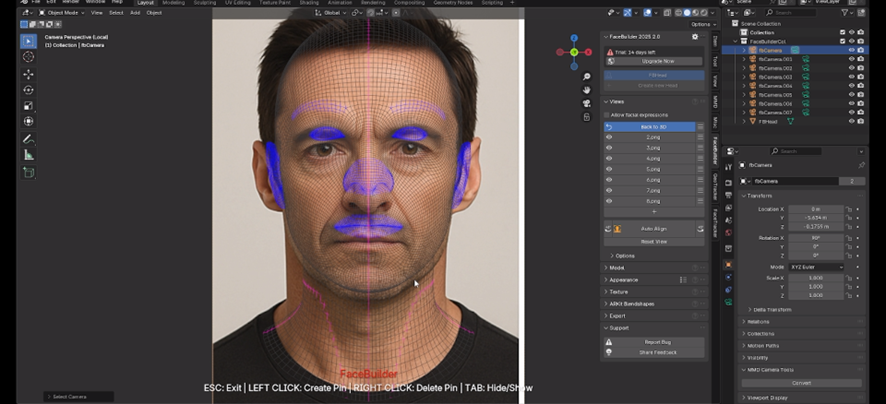Select the Measure tool
The width and height of the screenshot is (886, 404).
28,155
